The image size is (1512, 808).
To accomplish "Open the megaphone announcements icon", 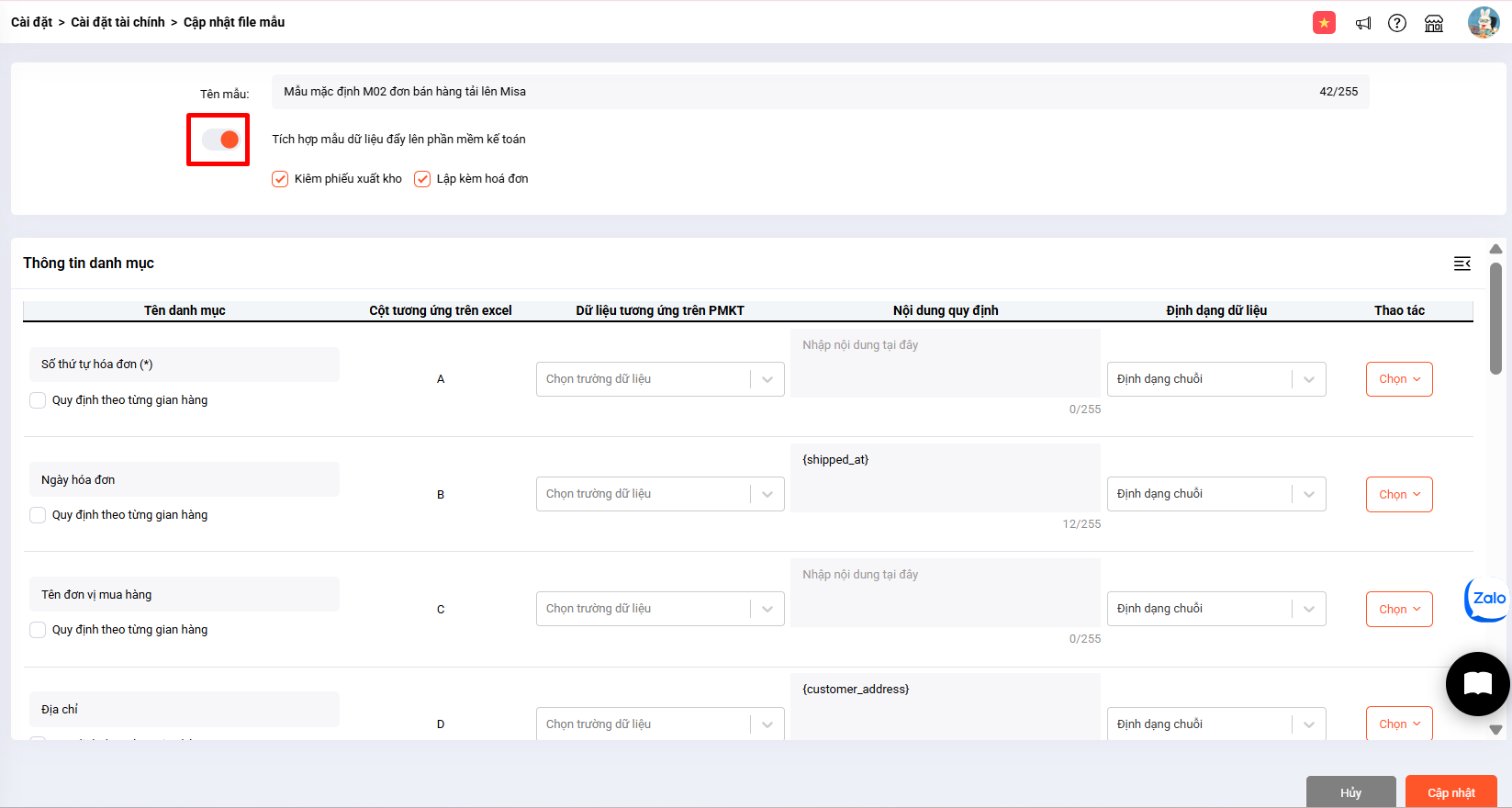I will click(1363, 23).
